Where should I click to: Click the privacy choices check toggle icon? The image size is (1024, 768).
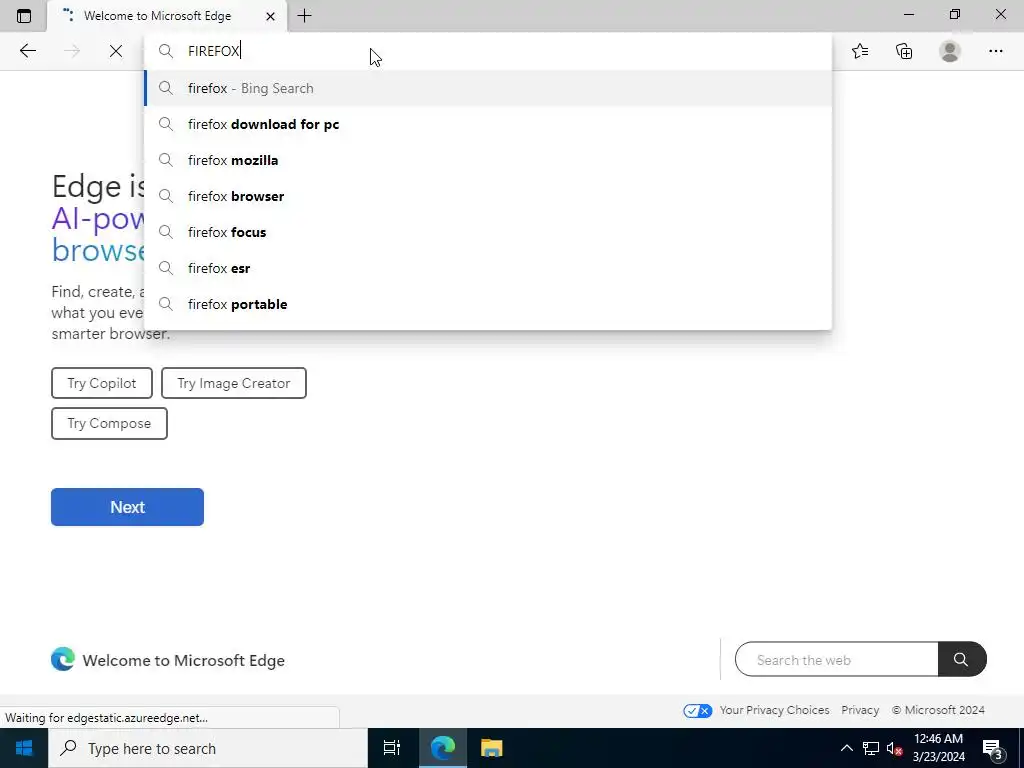pos(697,711)
